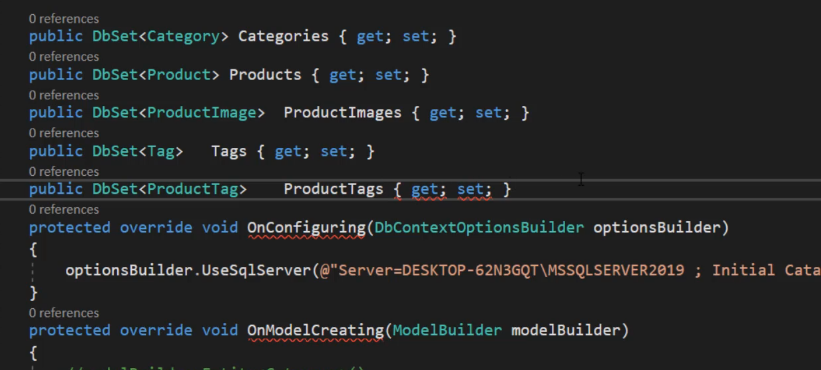Viewport: 821px width, 370px height.
Task: Click the Category type inside DbSet
Action: pyautogui.click(x=183, y=37)
